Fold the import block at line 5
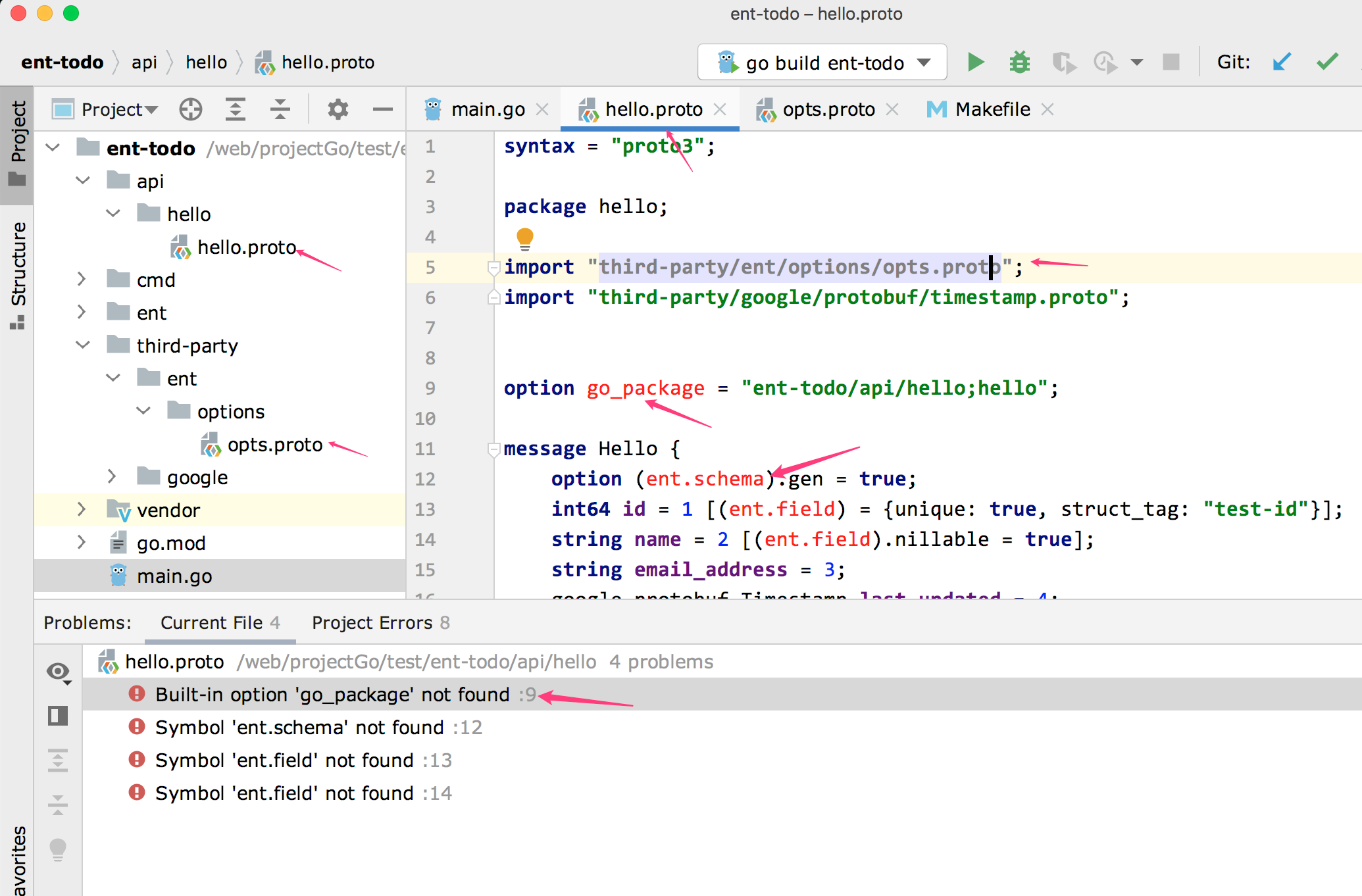 point(493,267)
